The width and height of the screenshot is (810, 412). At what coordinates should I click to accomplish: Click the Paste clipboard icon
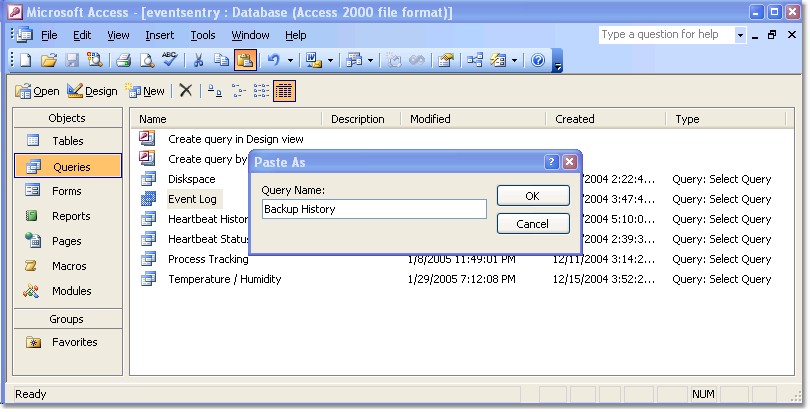point(245,60)
